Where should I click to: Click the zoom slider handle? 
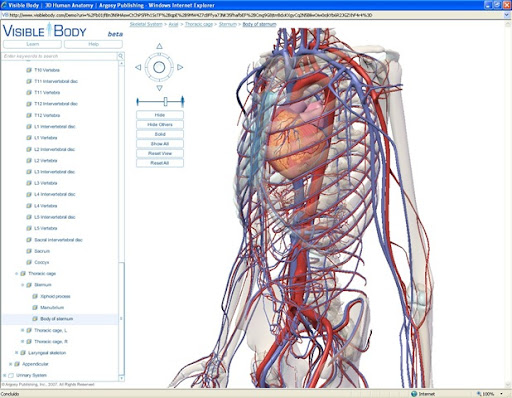coord(165,101)
